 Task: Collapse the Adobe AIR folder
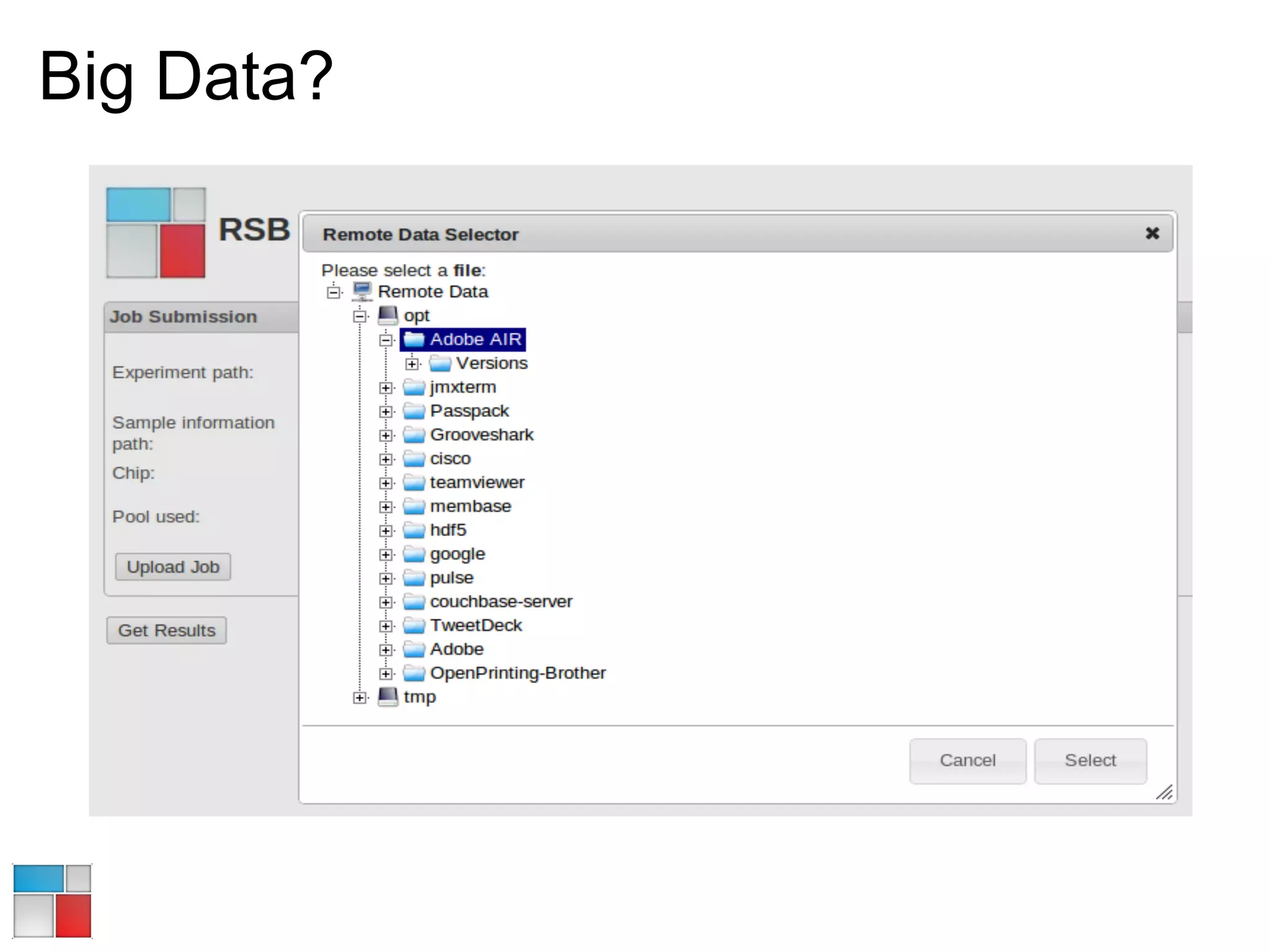coord(386,340)
